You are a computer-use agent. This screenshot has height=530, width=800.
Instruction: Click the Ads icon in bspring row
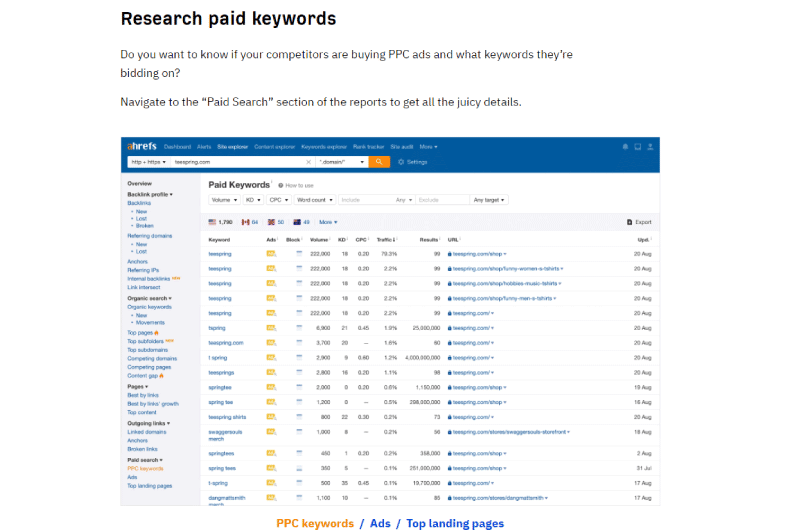pyautogui.click(x=271, y=327)
